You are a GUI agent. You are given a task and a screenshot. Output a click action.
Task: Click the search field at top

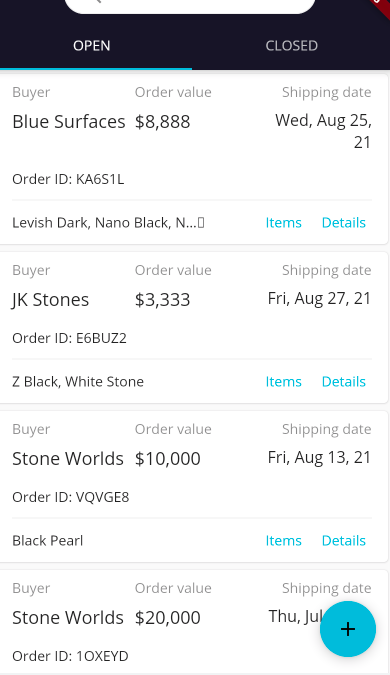[189, 4]
